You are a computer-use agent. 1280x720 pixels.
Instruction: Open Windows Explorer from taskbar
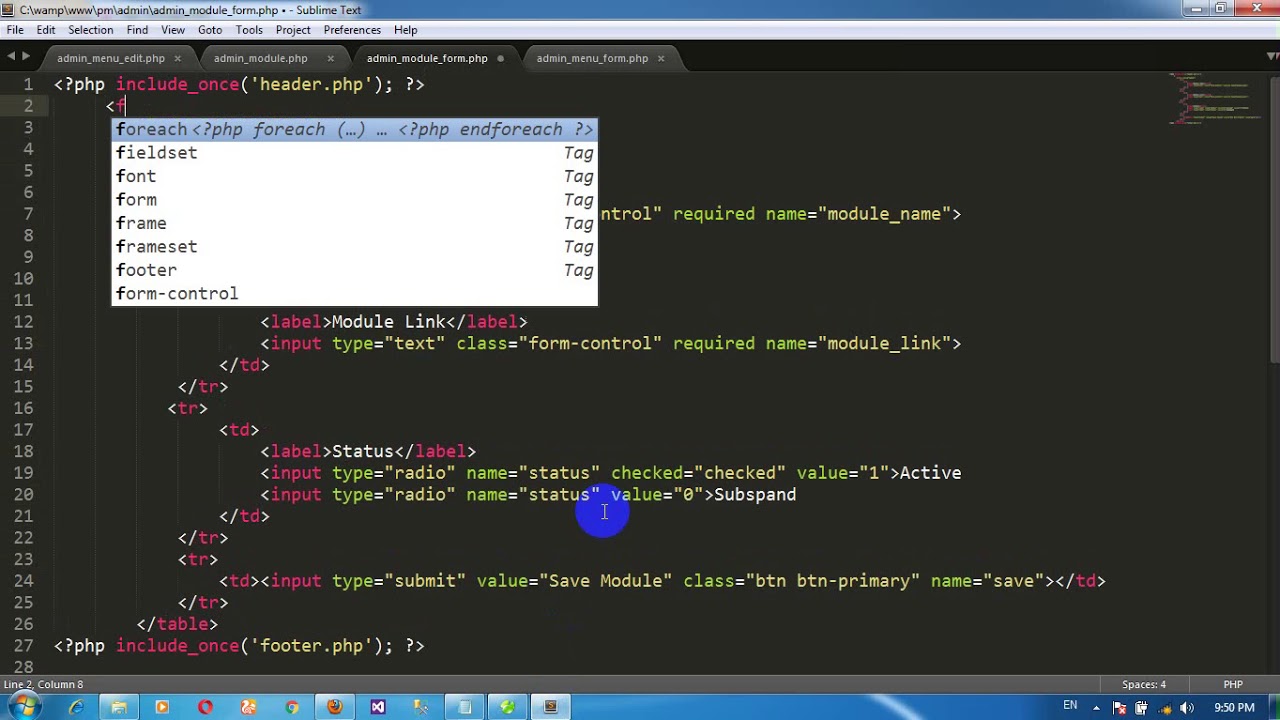(x=119, y=707)
